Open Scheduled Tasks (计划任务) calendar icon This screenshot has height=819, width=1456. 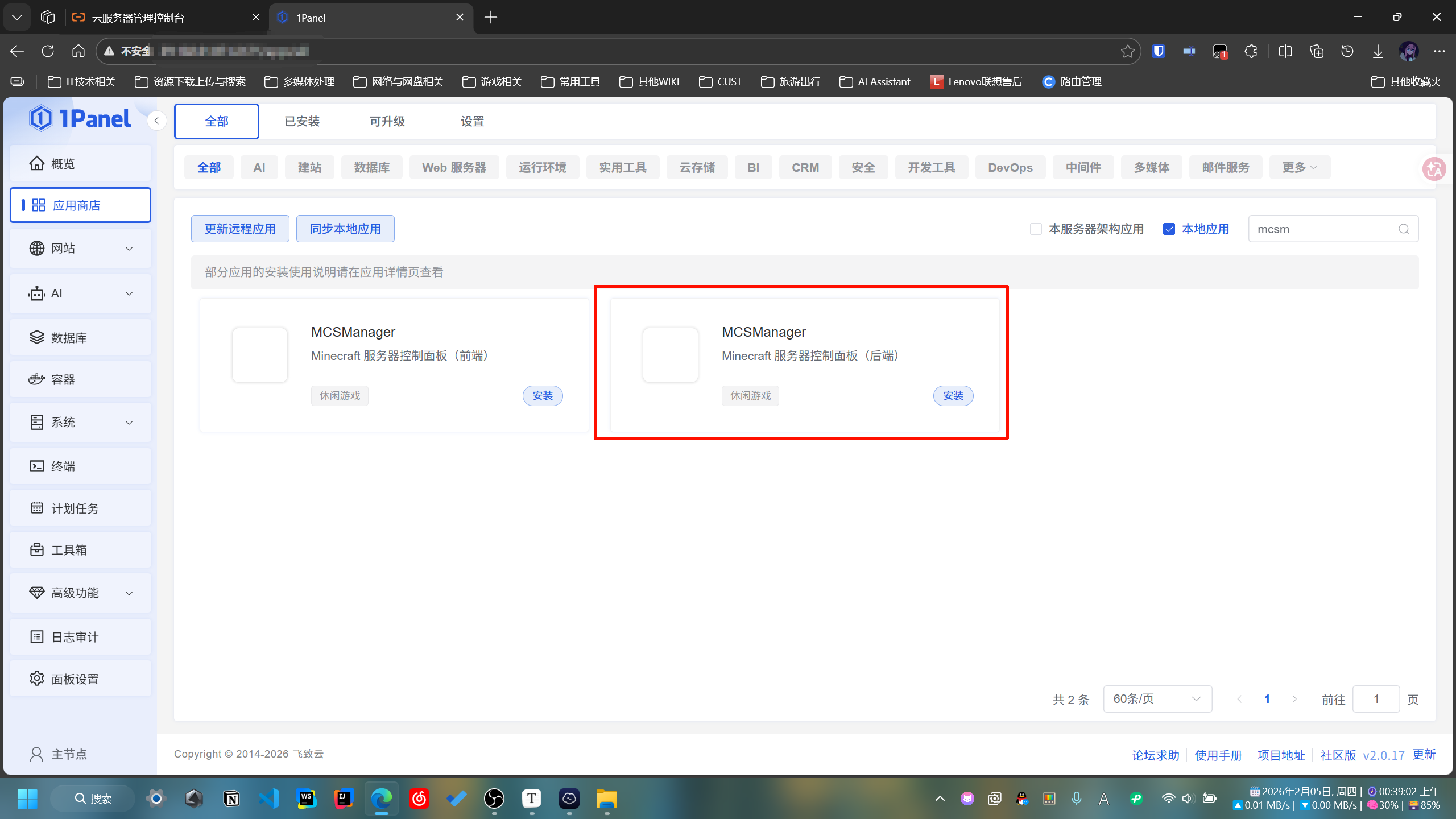37,508
